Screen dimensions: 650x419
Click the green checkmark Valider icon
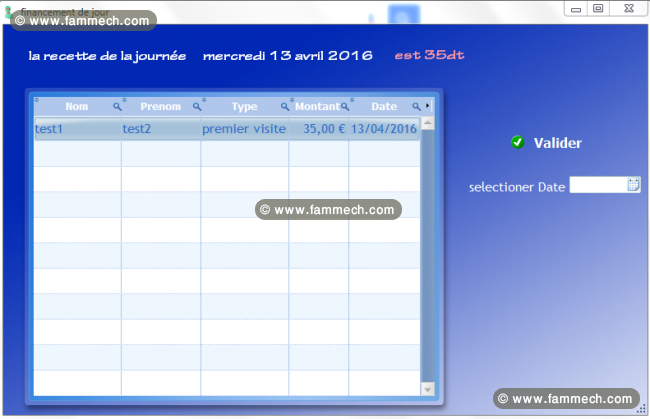pos(517,142)
